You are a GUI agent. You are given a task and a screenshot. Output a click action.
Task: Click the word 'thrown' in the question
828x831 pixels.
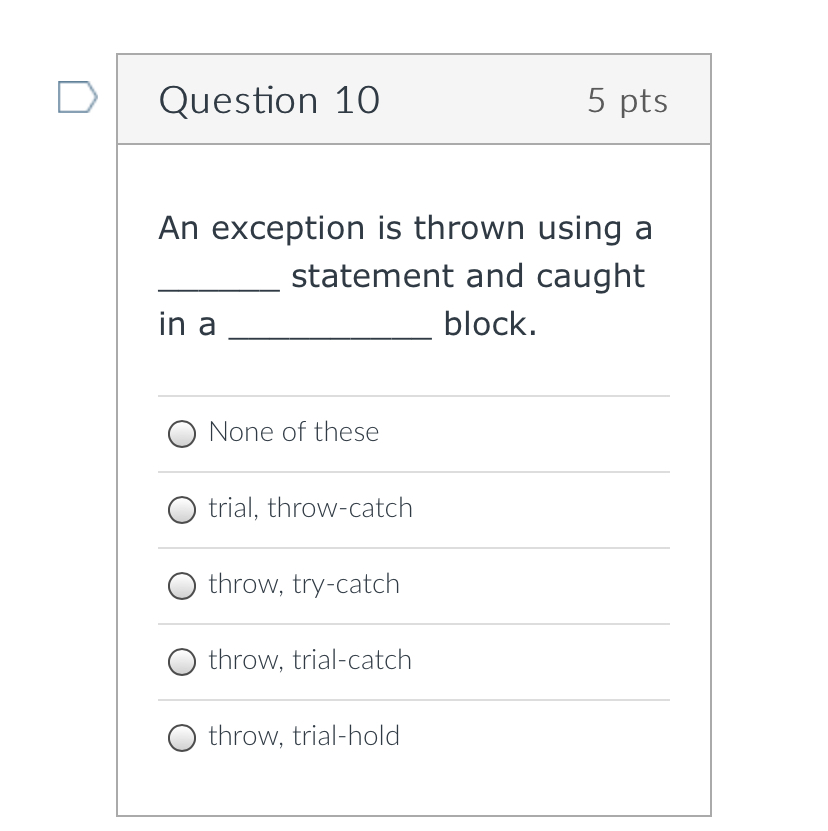coord(470,229)
